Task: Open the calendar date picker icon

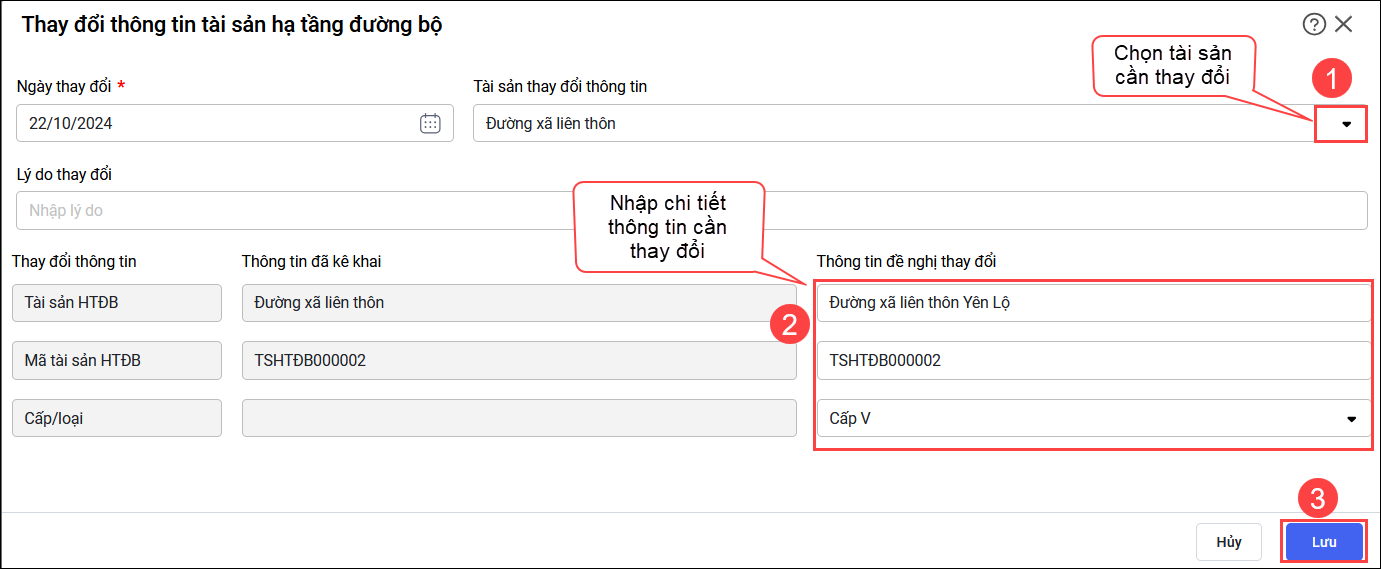Action: click(x=430, y=123)
